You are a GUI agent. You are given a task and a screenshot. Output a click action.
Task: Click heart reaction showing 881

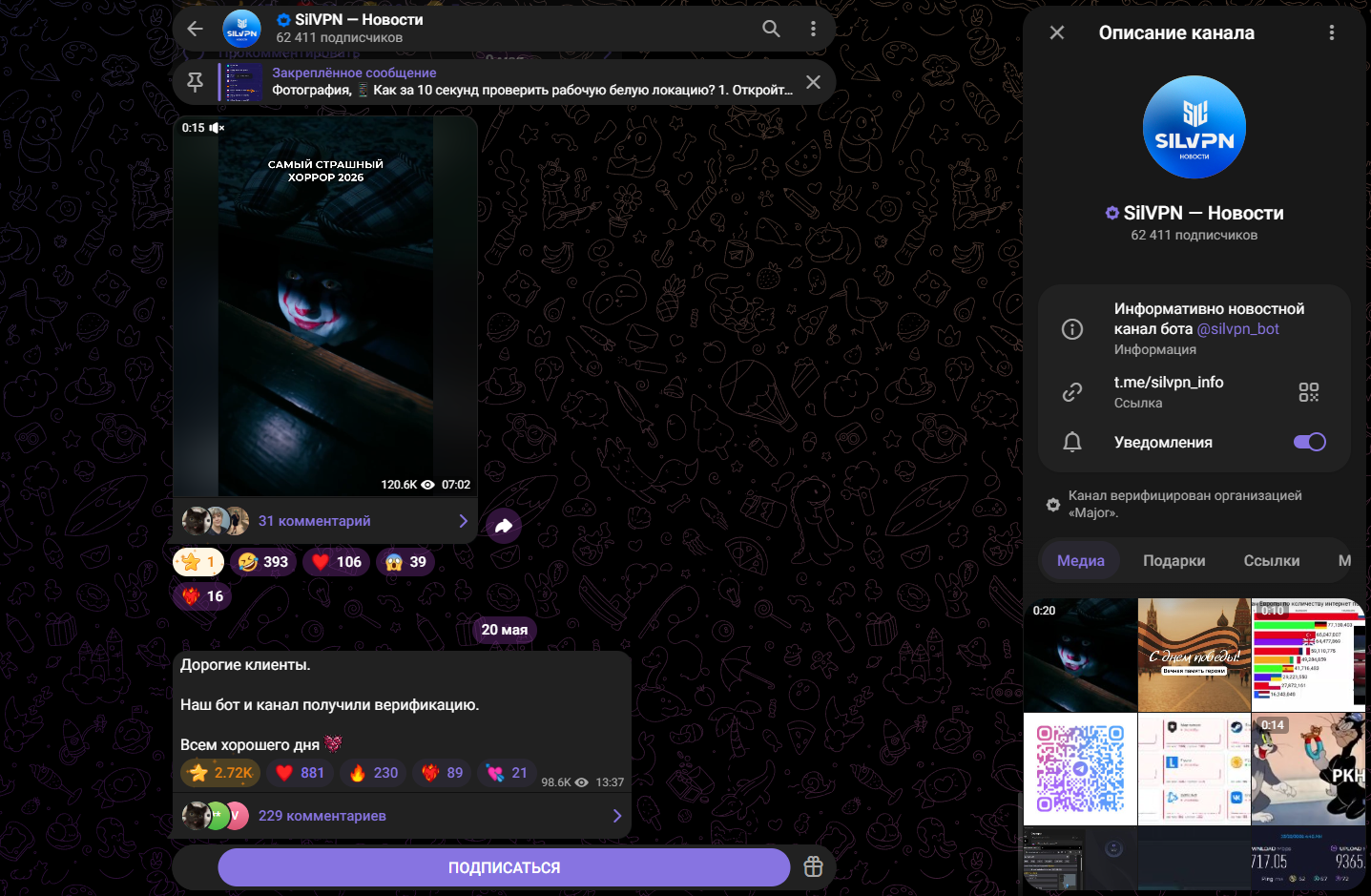coord(300,773)
